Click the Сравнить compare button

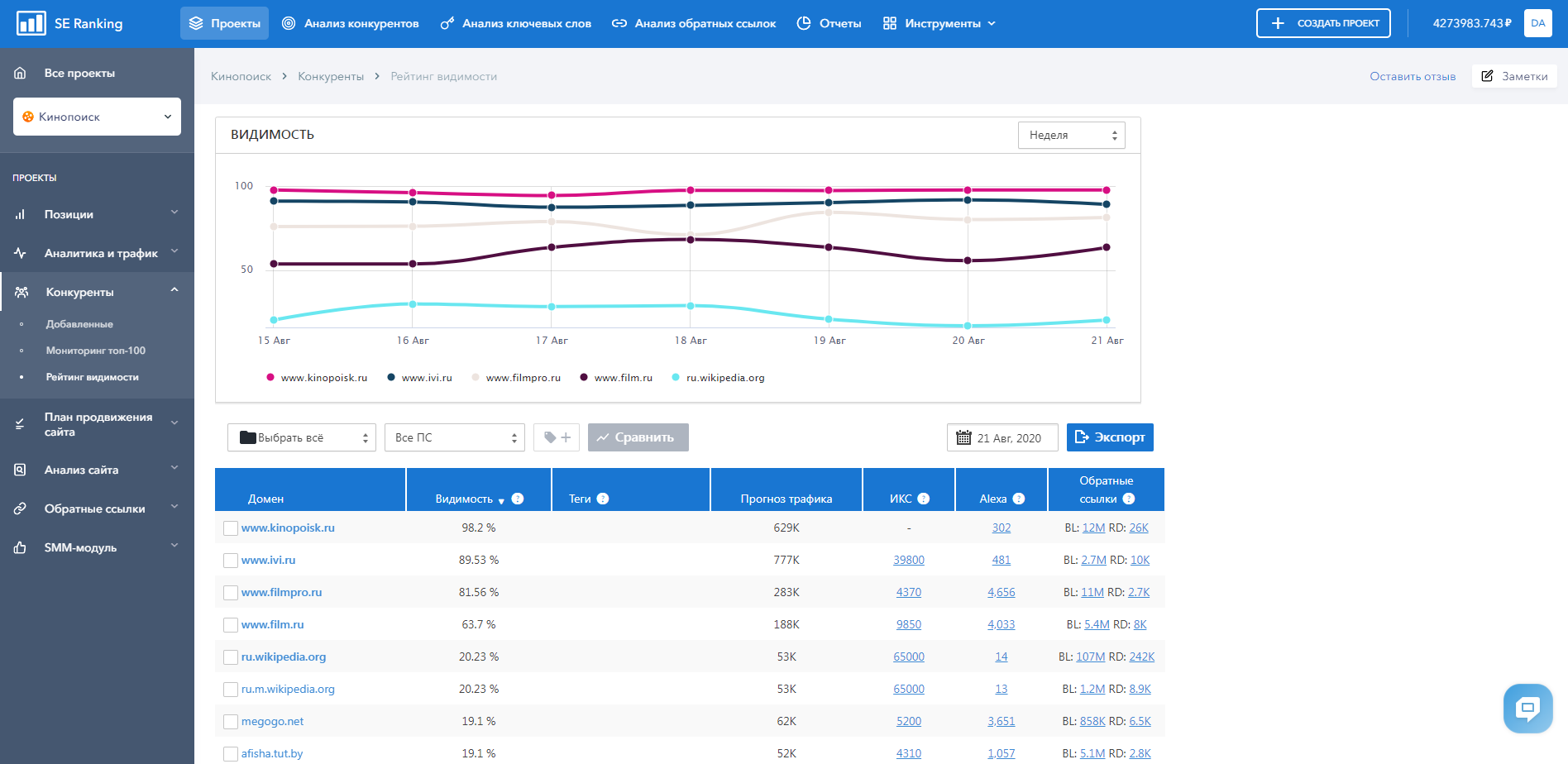(638, 437)
